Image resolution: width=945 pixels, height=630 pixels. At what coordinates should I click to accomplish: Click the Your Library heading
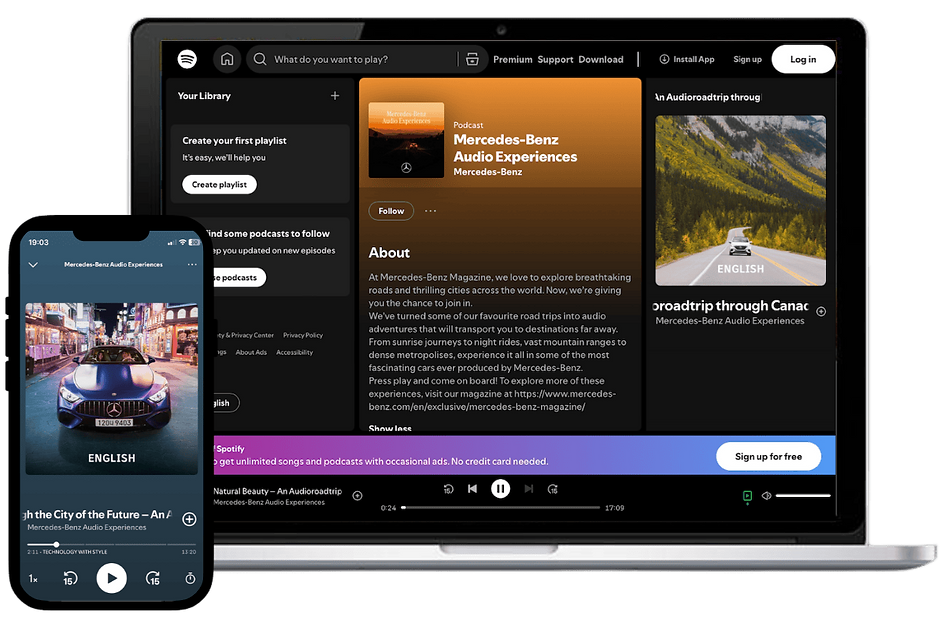click(x=204, y=96)
